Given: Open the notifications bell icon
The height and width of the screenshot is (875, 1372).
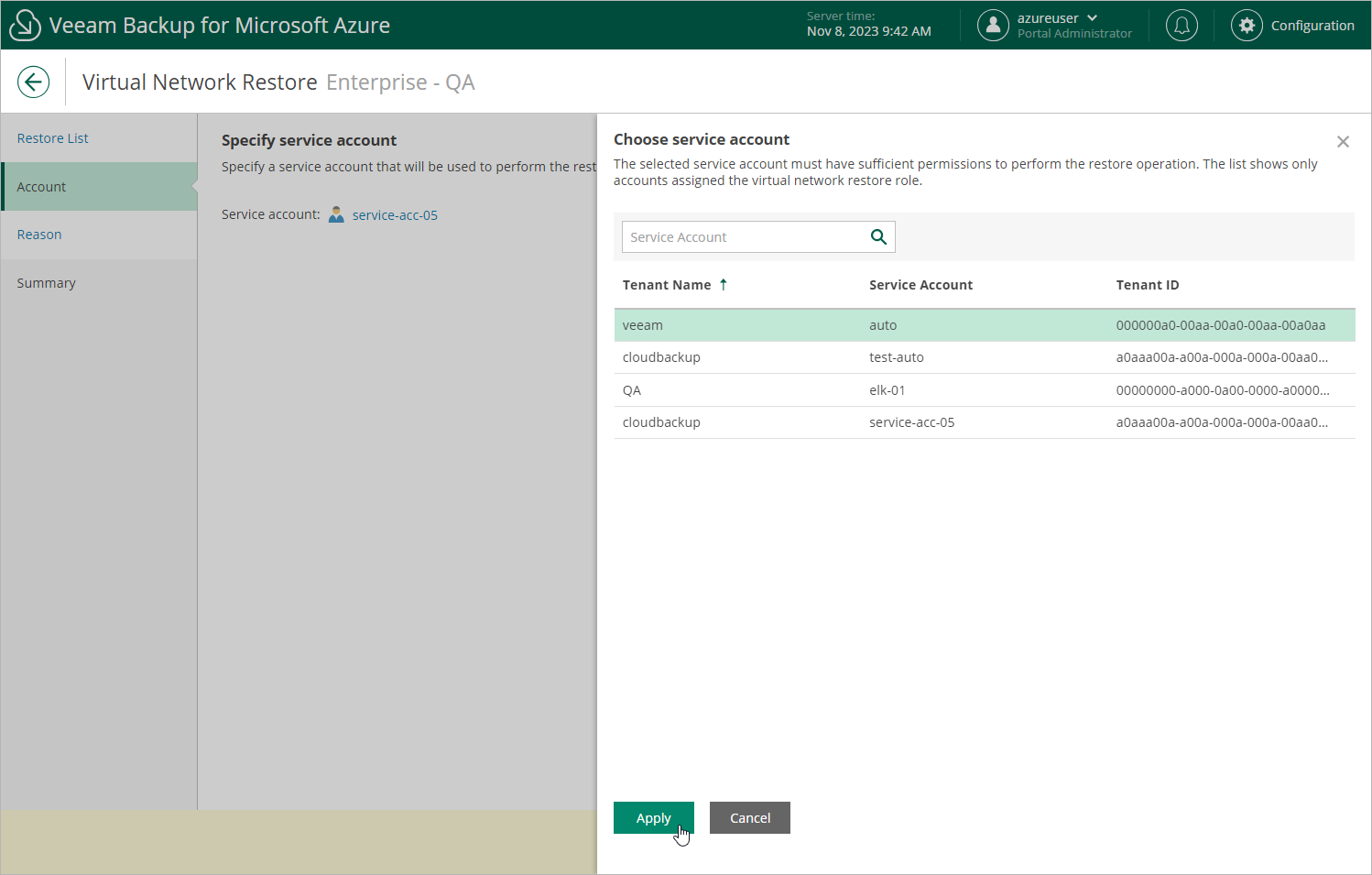Looking at the screenshot, I should coord(1181,25).
